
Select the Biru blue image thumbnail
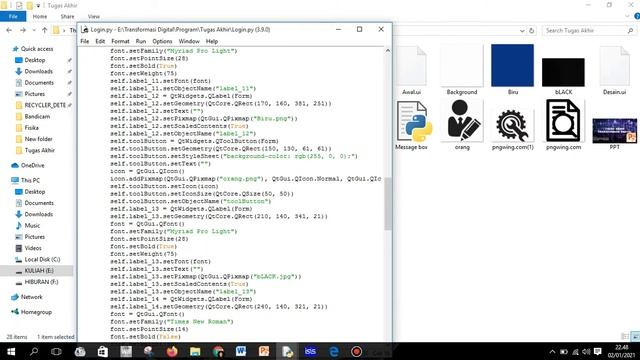pos(512,69)
